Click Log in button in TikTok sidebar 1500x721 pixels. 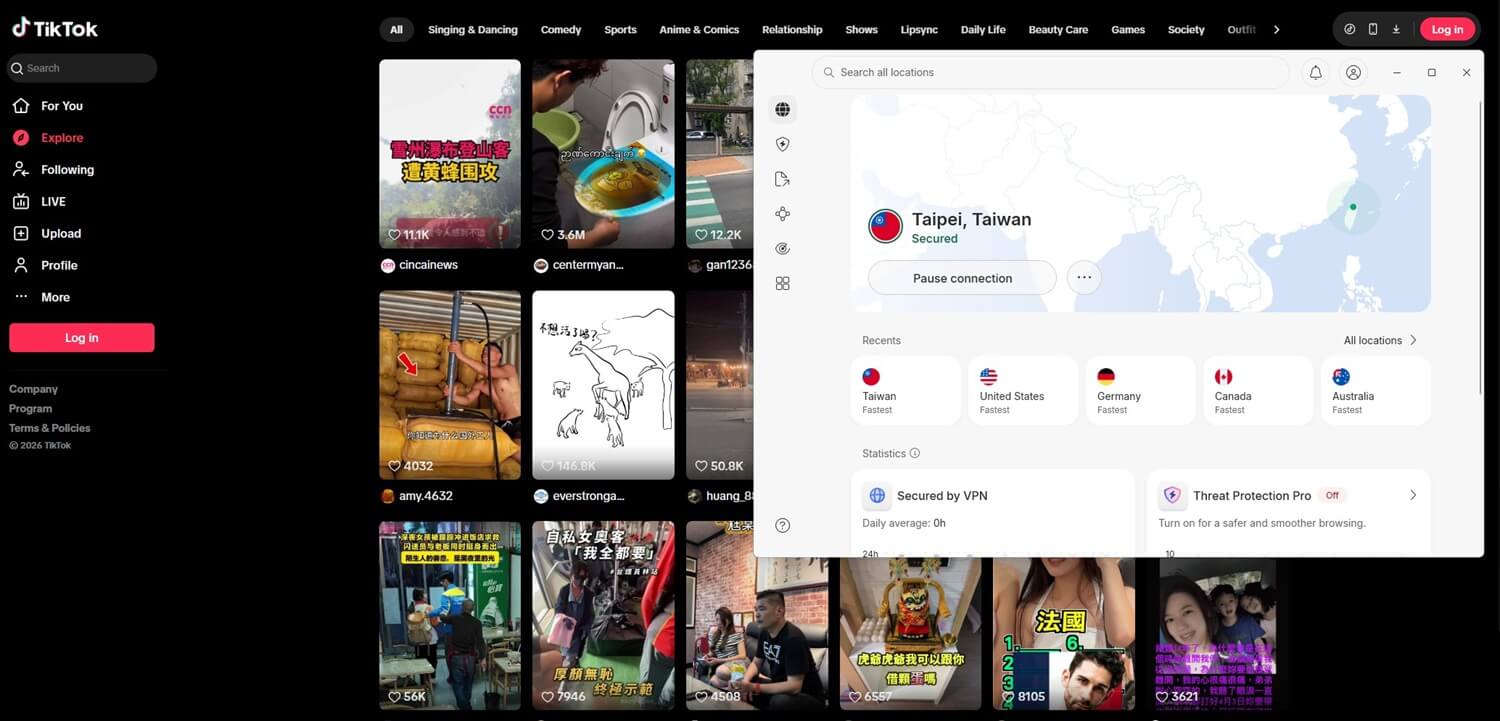(82, 338)
